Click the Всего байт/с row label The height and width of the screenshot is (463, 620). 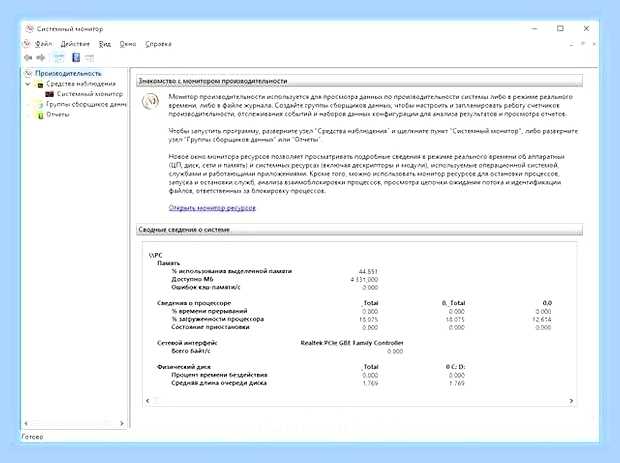pos(191,351)
